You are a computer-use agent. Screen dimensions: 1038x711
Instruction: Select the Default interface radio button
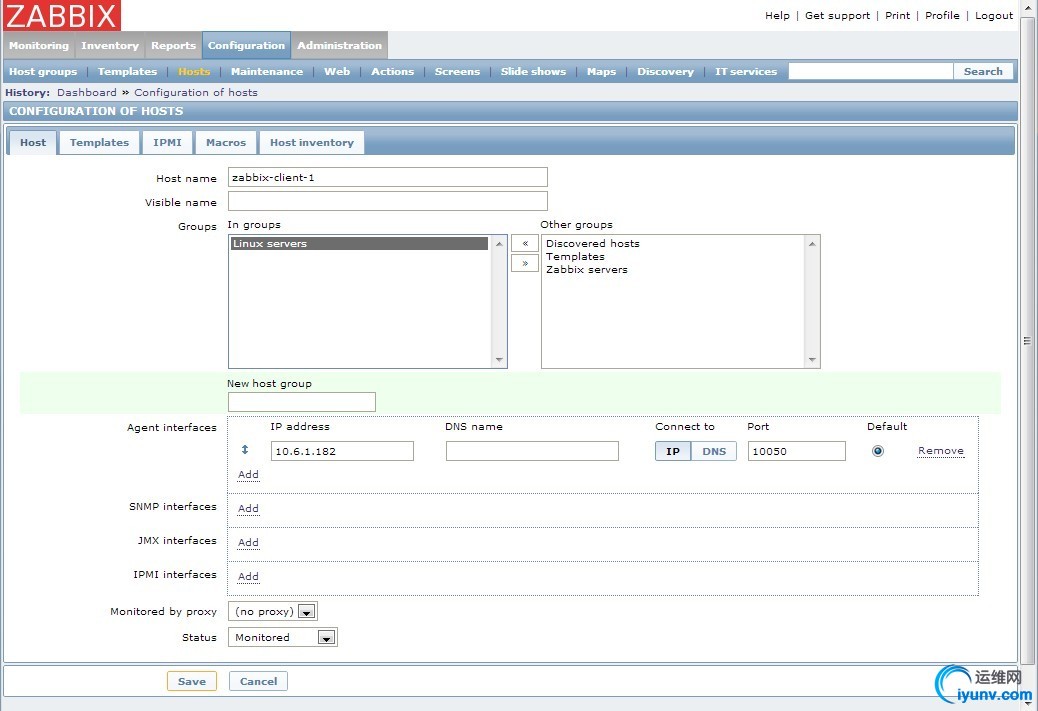[x=878, y=451]
